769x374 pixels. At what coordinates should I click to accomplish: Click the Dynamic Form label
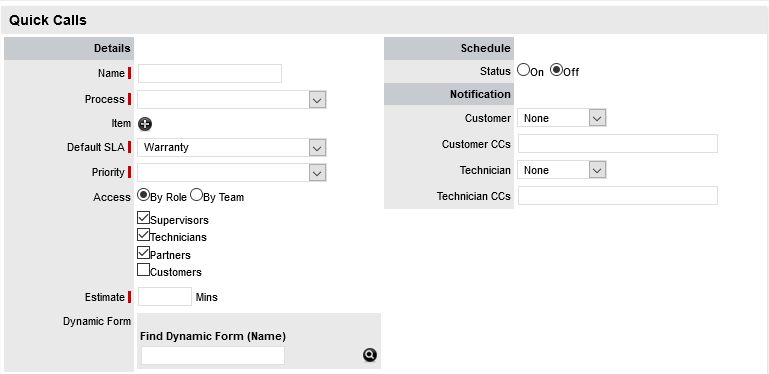pos(97,322)
